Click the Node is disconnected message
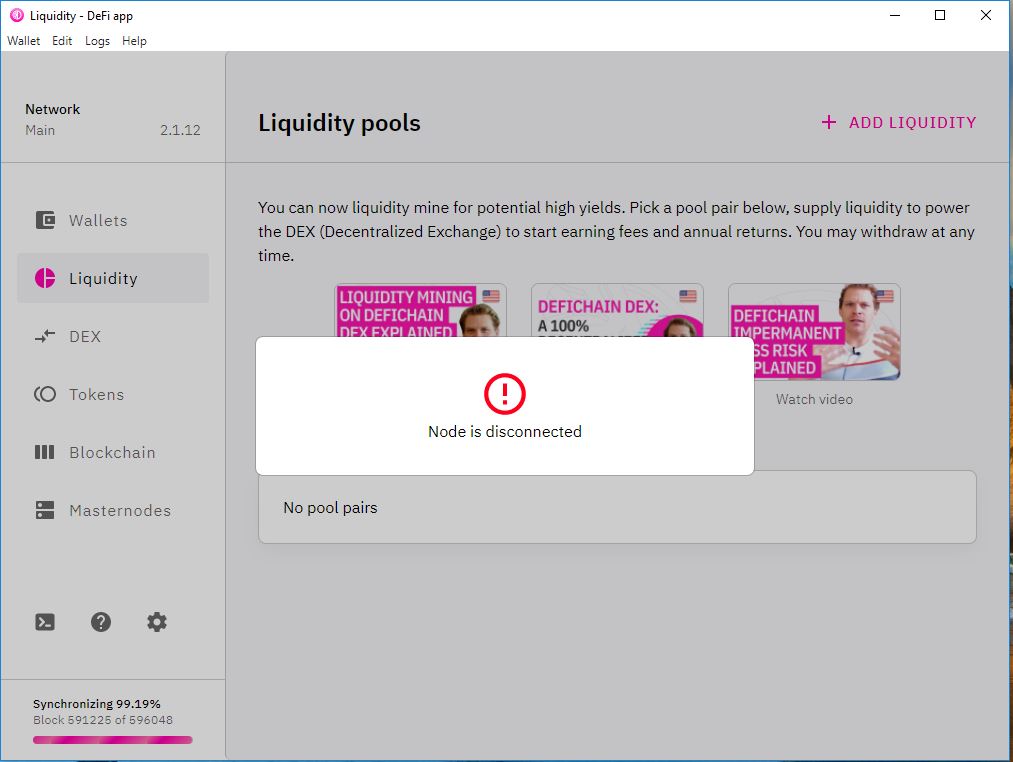Screen dimensions: 1013x762 (x=505, y=432)
